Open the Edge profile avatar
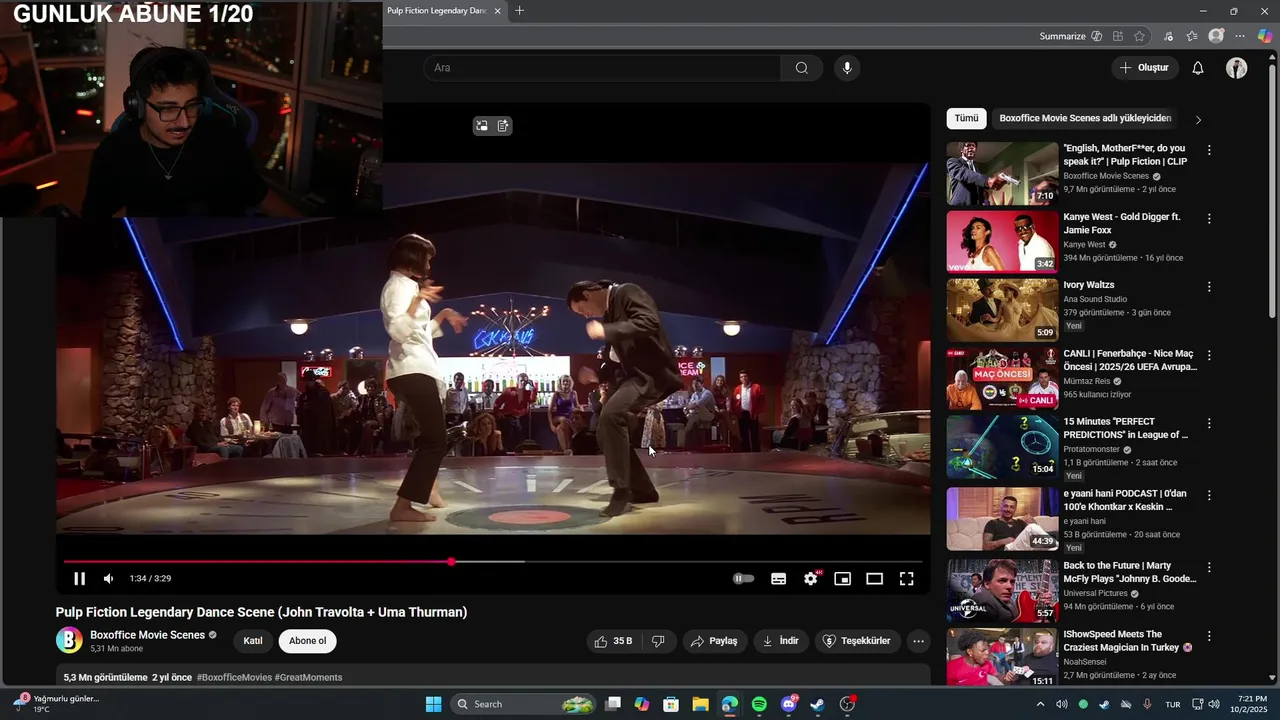Viewport: 1280px width, 720px height. tap(1216, 36)
